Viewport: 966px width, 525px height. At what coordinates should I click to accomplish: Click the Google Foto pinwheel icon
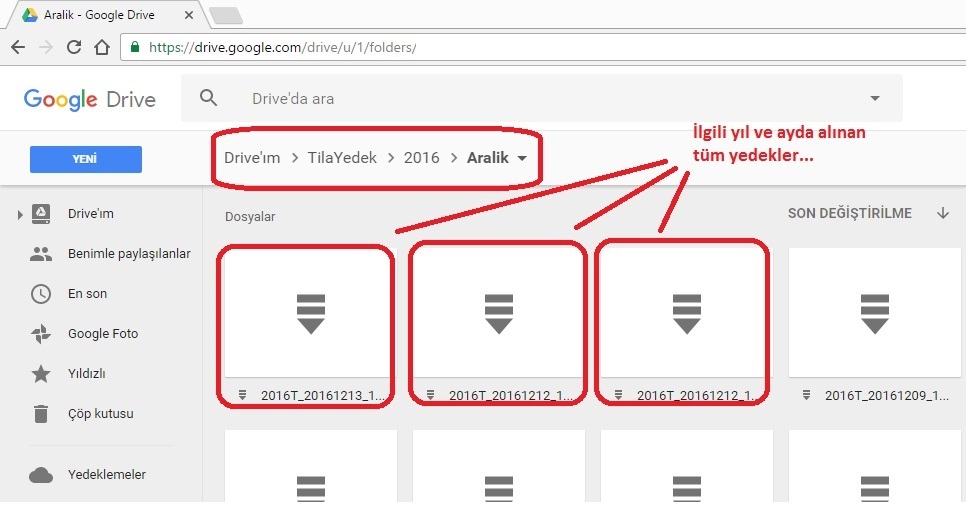[41, 334]
